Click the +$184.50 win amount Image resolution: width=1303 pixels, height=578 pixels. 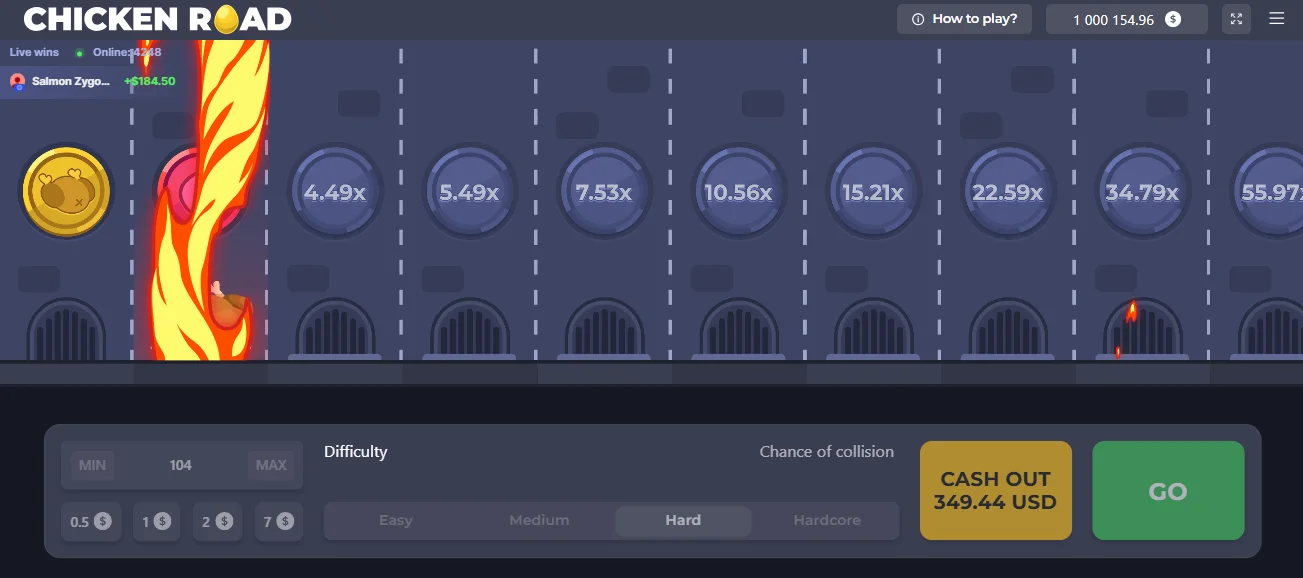click(x=150, y=81)
